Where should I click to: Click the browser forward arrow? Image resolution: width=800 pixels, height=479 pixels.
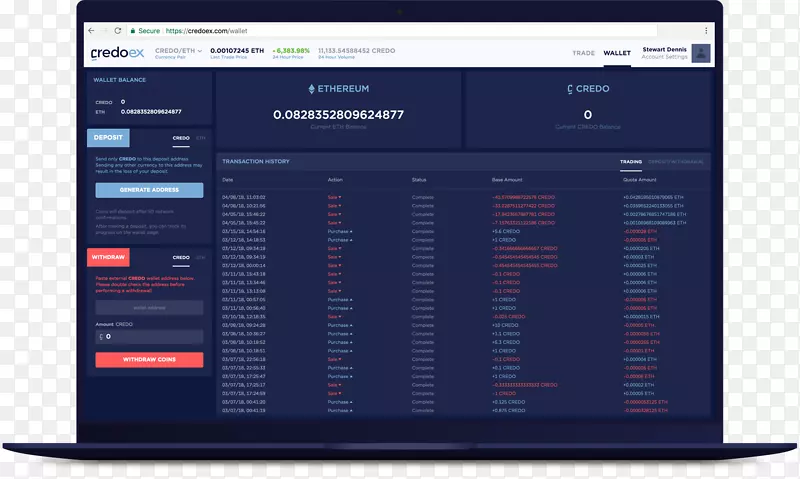105,31
